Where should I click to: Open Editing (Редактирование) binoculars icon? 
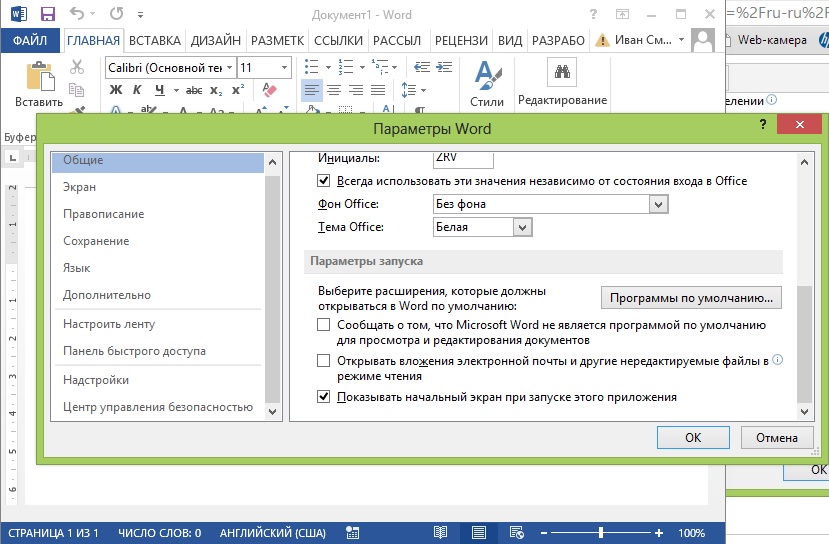pyautogui.click(x=562, y=72)
